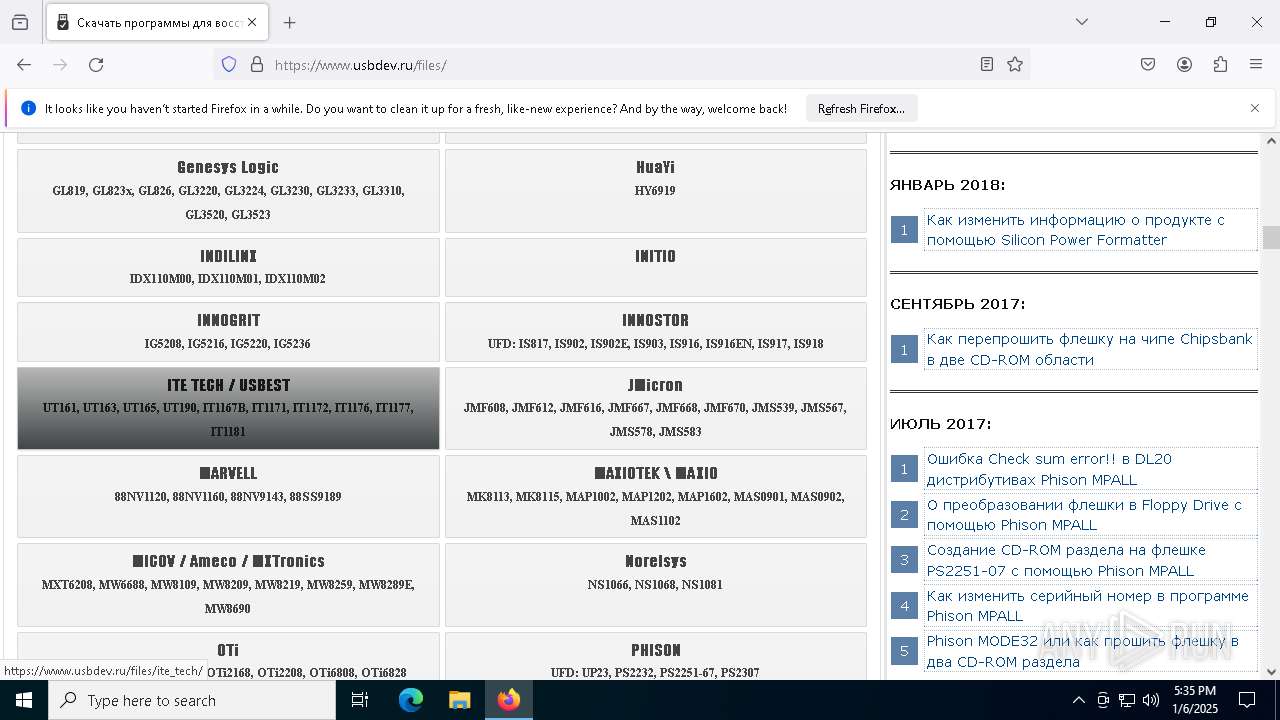Open the MARVELL controllers section

click(x=228, y=496)
